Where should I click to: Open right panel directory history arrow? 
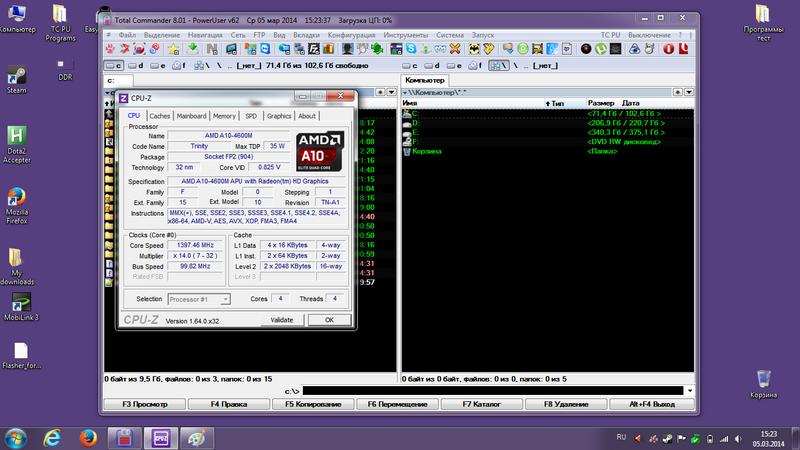click(689, 92)
